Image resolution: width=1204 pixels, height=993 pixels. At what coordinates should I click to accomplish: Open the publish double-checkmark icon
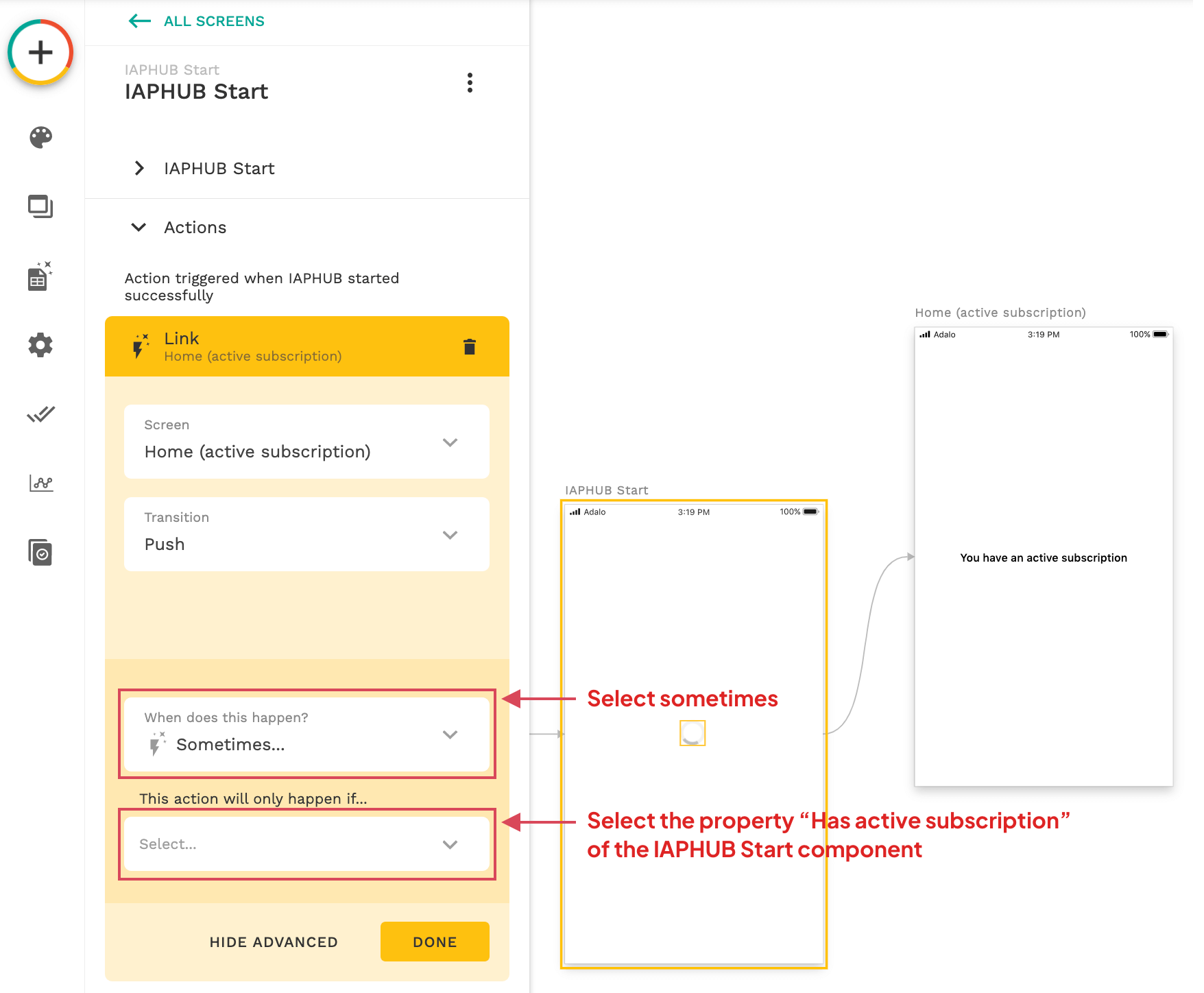point(40,414)
